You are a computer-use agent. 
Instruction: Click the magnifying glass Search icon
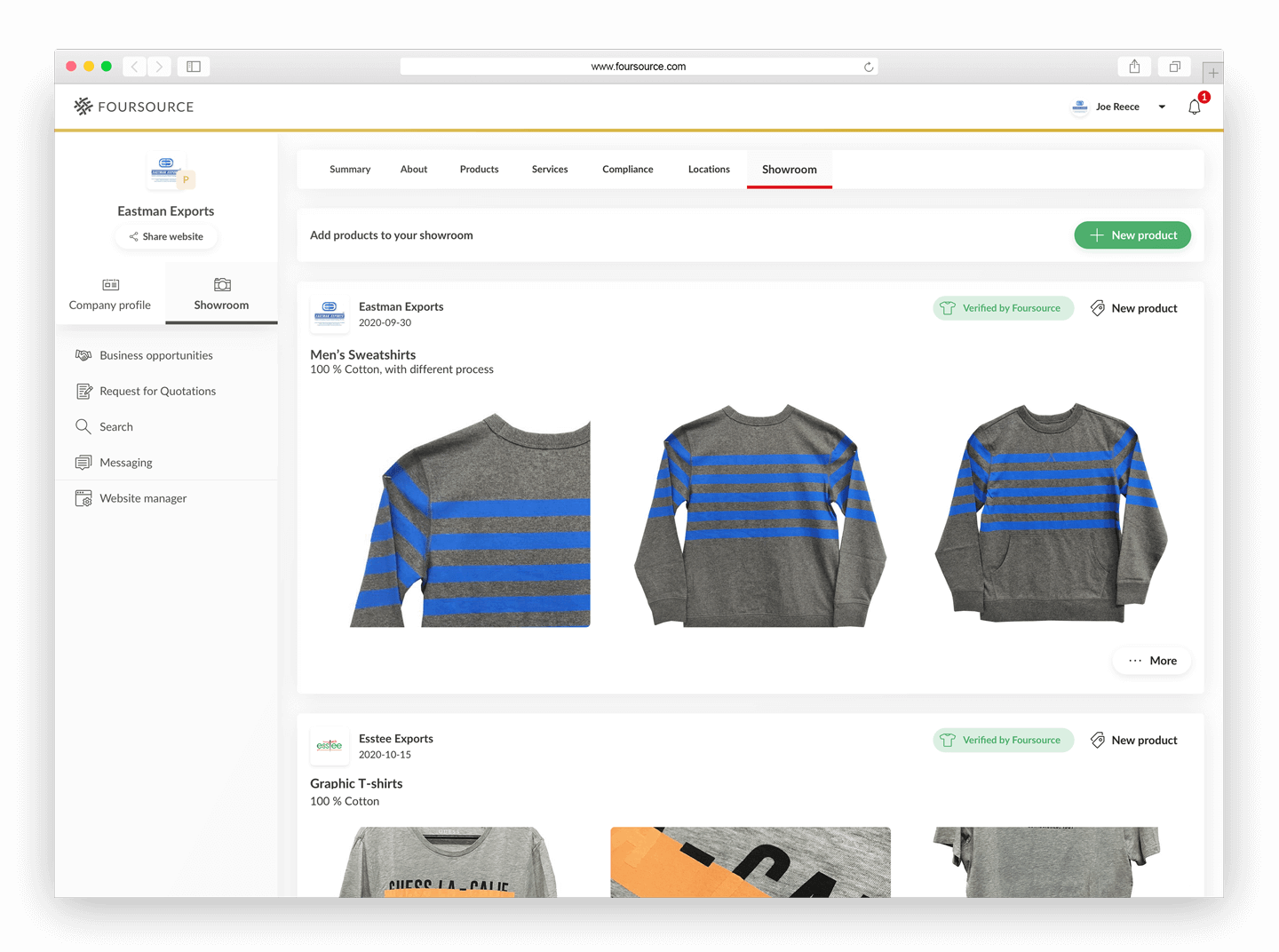click(83, 426)
